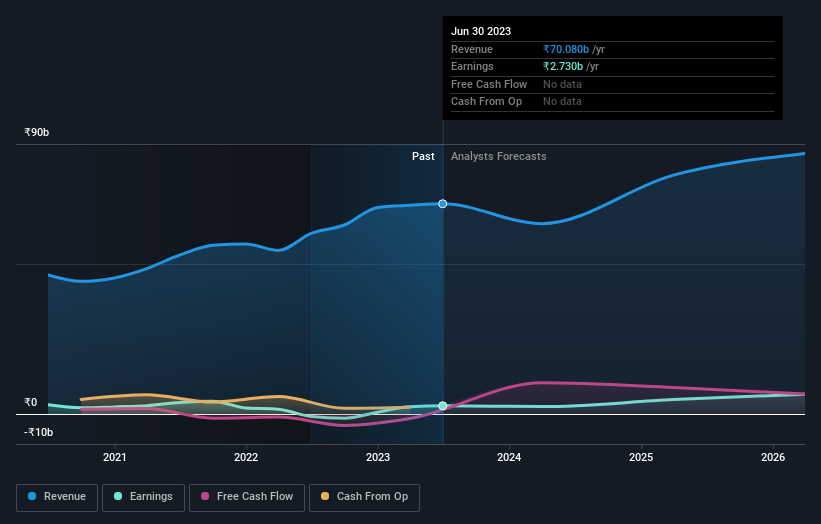Click the teal Earnings legend dot

tap(118, 496)
